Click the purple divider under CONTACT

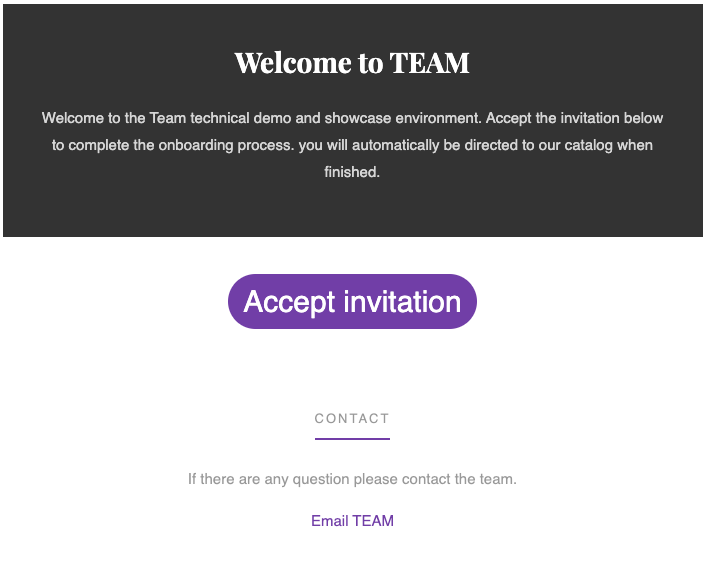352,438
